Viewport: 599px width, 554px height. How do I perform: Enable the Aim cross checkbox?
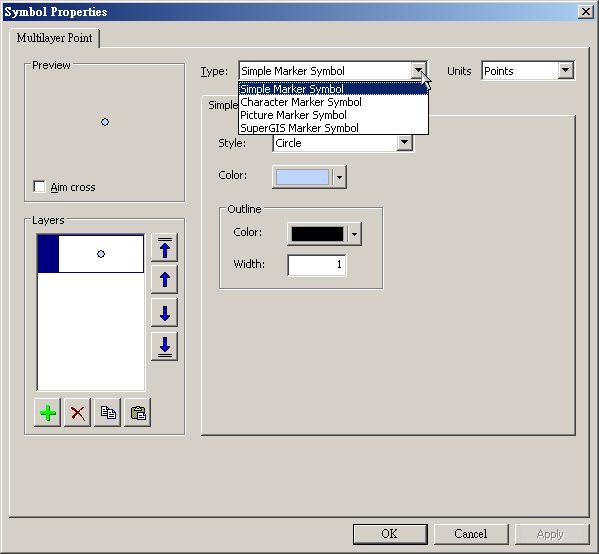pos(39,186)
